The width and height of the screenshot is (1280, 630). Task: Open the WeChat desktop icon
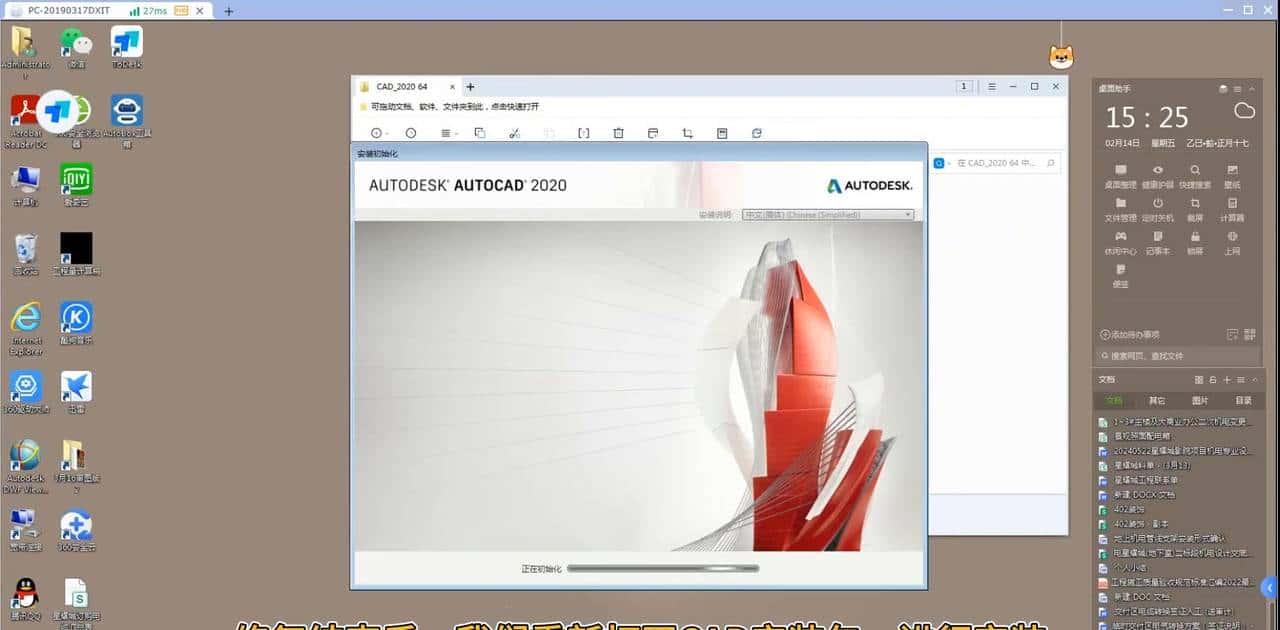tap(76, 45)
